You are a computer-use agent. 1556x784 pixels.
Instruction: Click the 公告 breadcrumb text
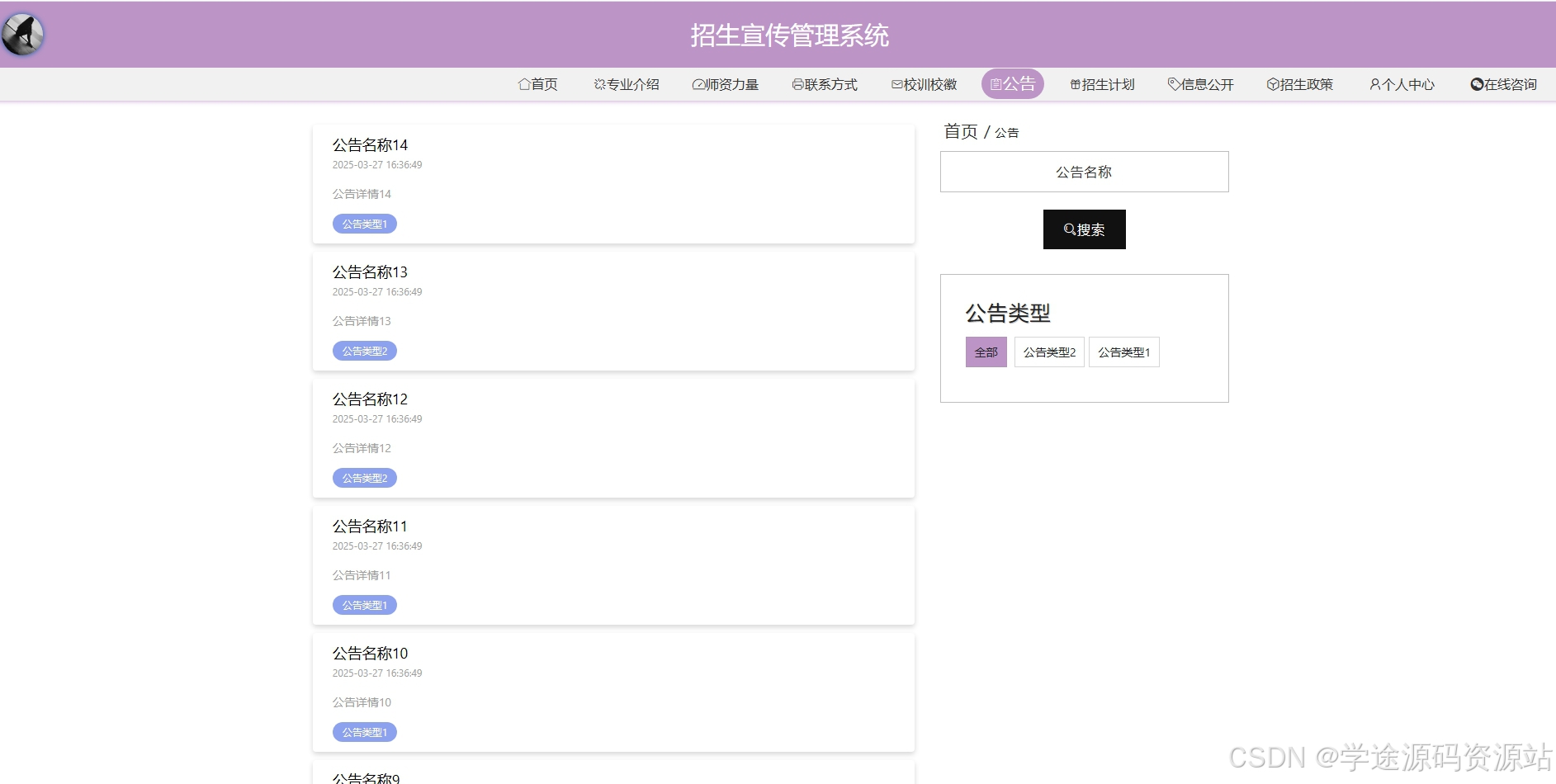(1007, 133)
